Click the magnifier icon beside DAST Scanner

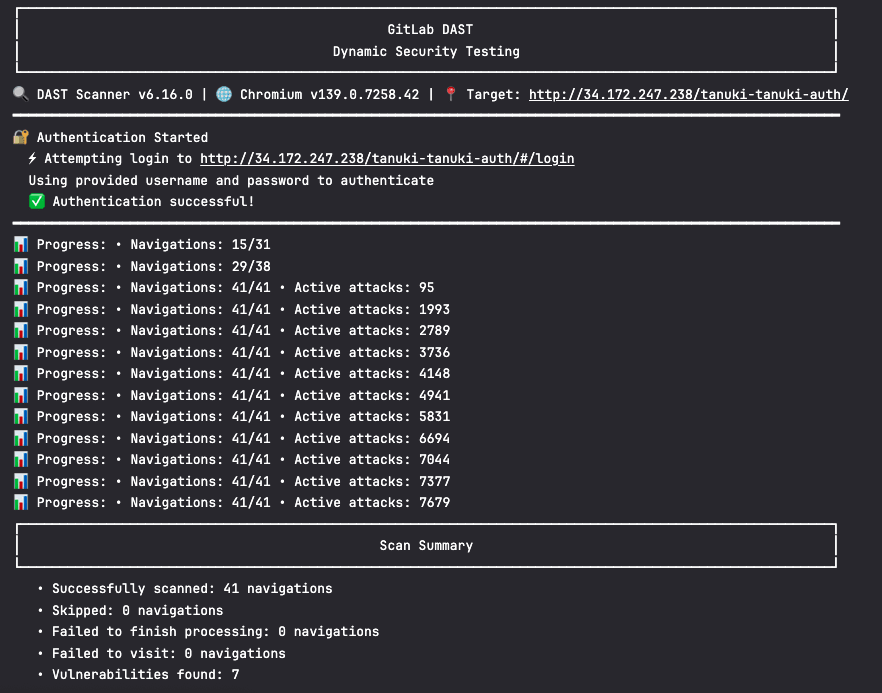(x=21, y=94)
